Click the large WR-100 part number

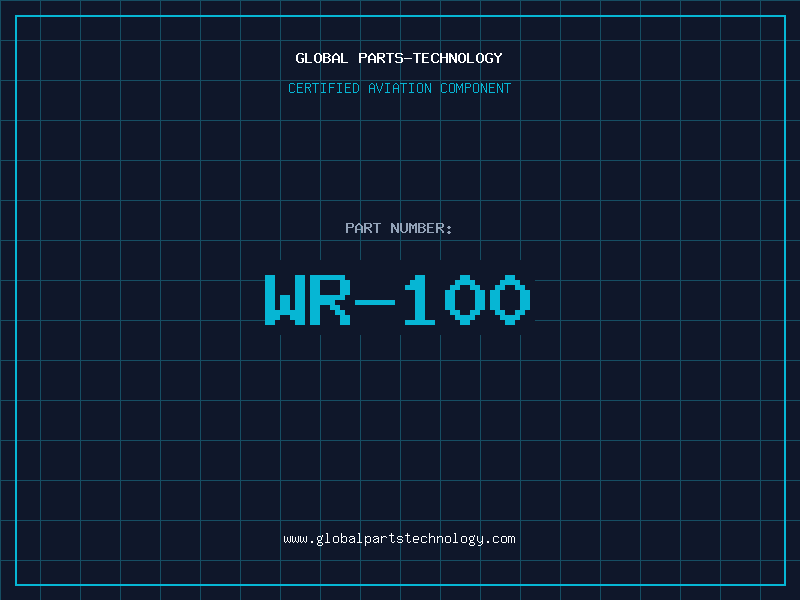[x=397, y=300]
